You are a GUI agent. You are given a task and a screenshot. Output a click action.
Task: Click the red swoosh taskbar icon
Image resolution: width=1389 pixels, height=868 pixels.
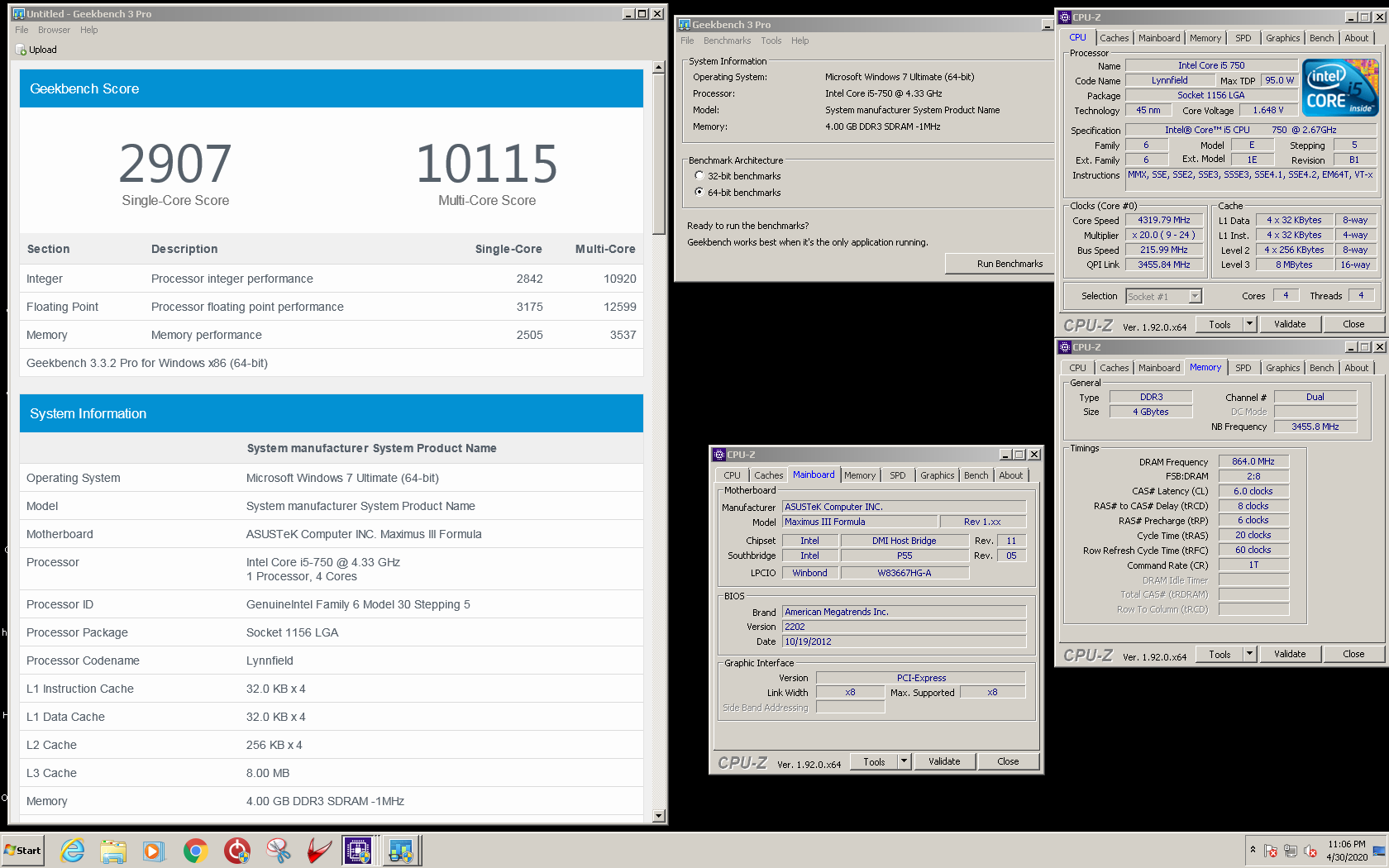(319, 850)
